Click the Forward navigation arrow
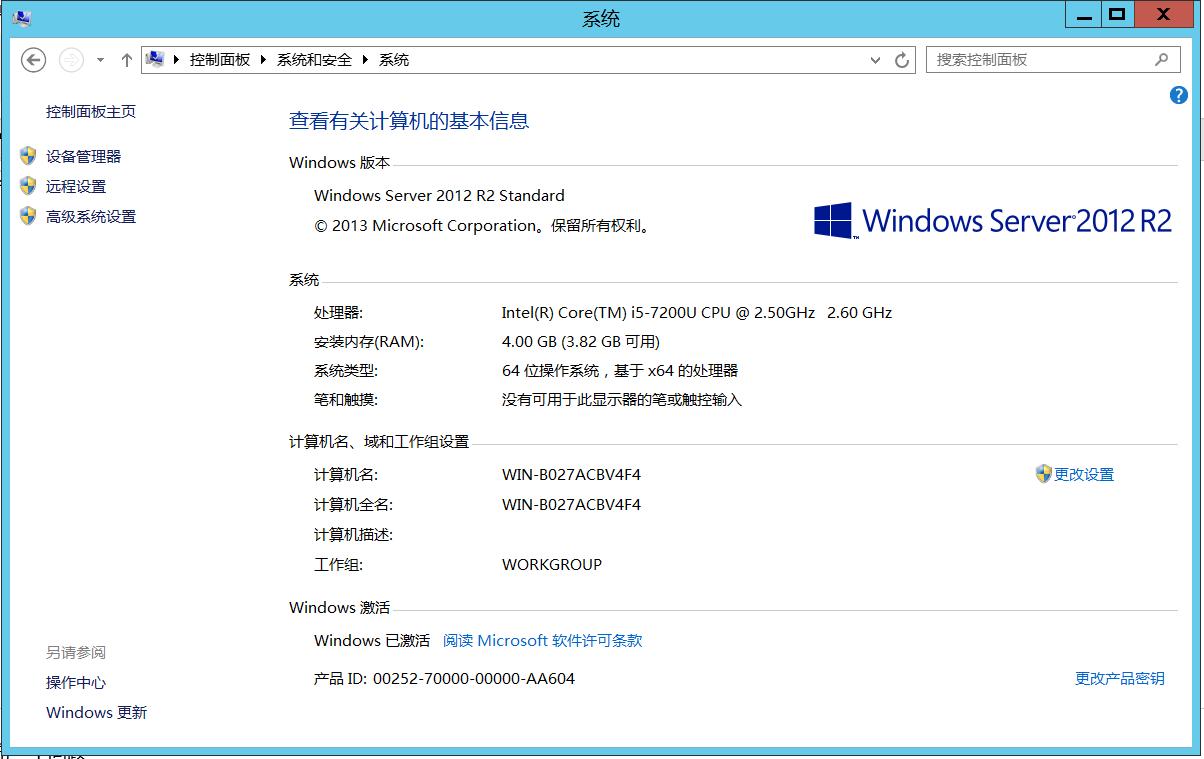 (71, 60)
